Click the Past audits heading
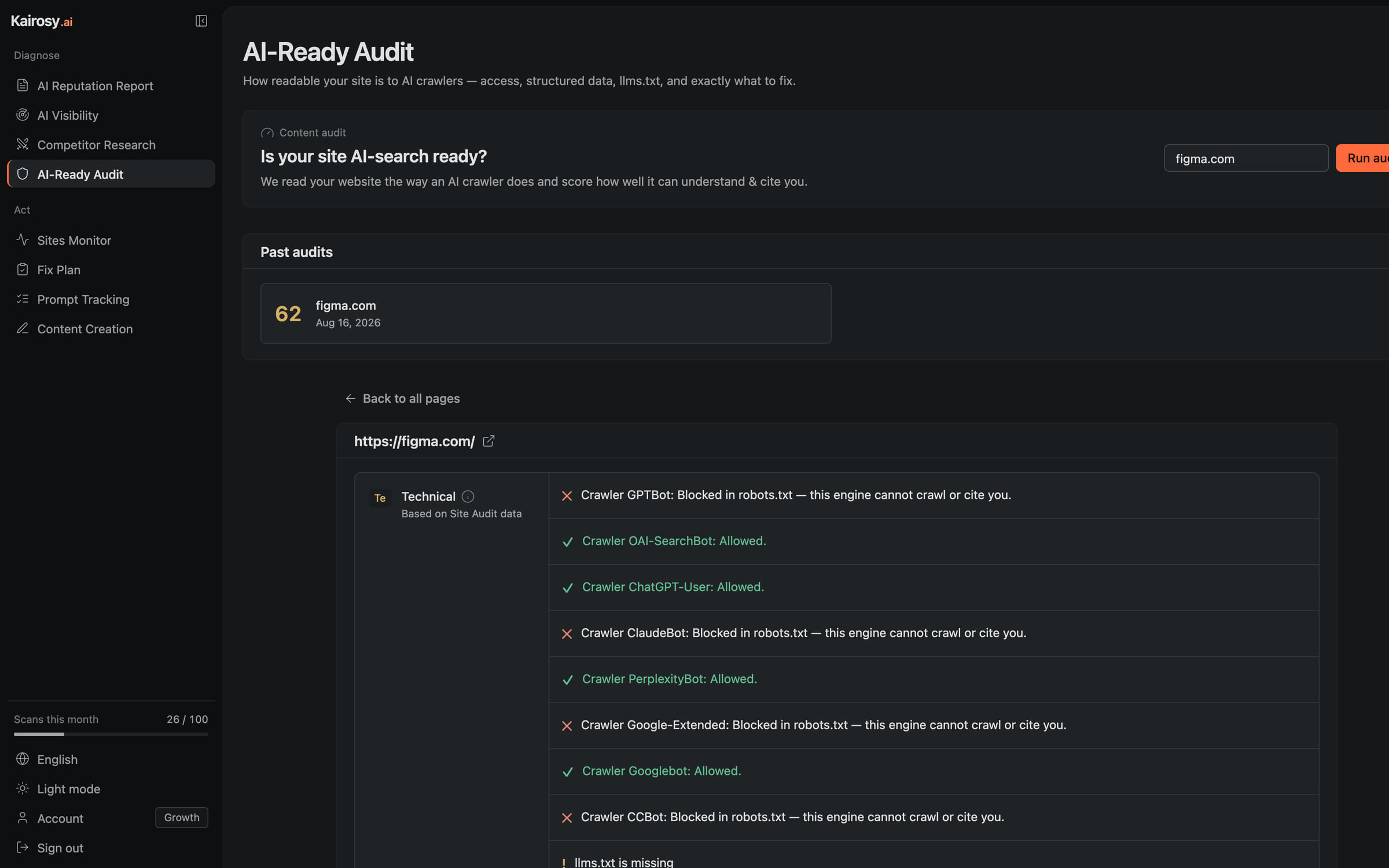 (296, 252)
